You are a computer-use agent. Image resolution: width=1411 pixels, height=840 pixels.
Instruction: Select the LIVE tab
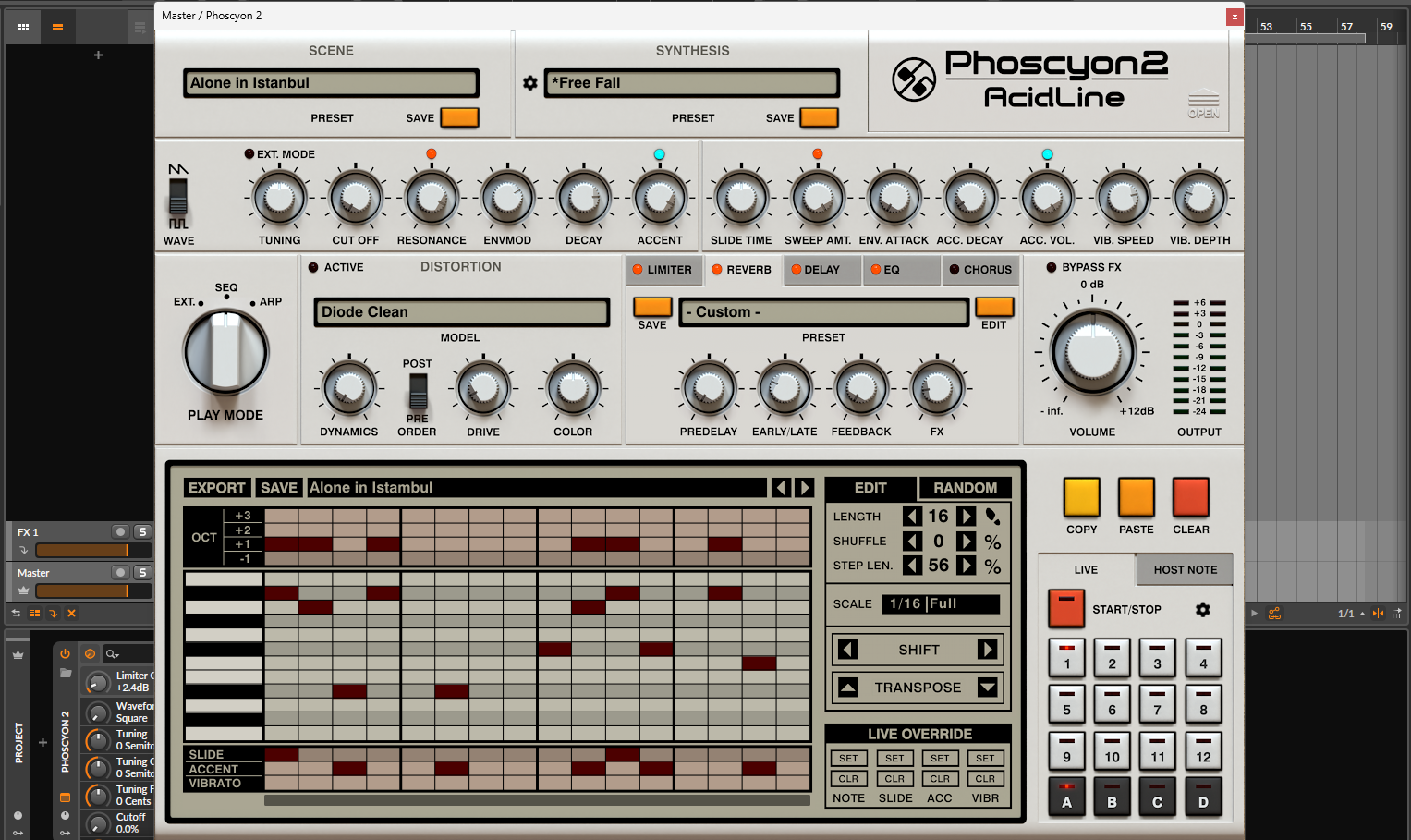coord(1086,570)
